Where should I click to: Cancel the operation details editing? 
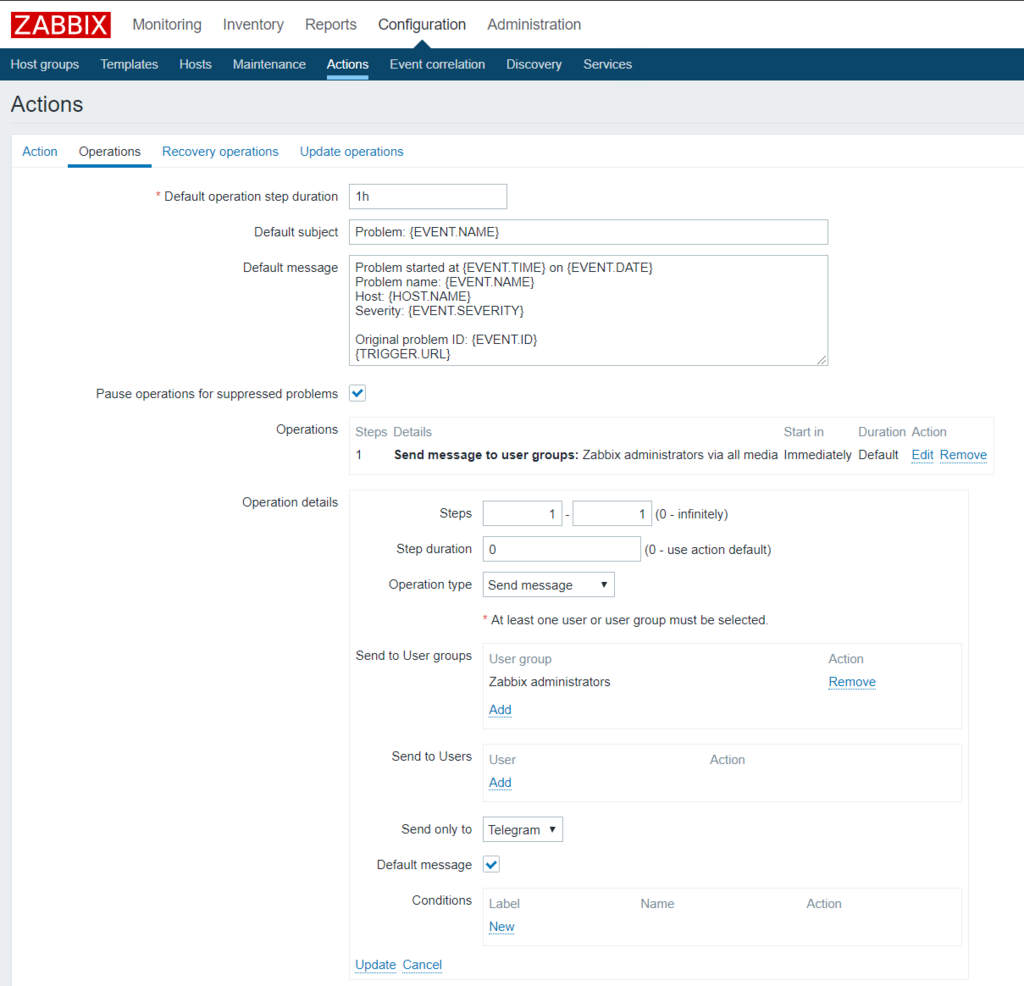coord(422,965)
